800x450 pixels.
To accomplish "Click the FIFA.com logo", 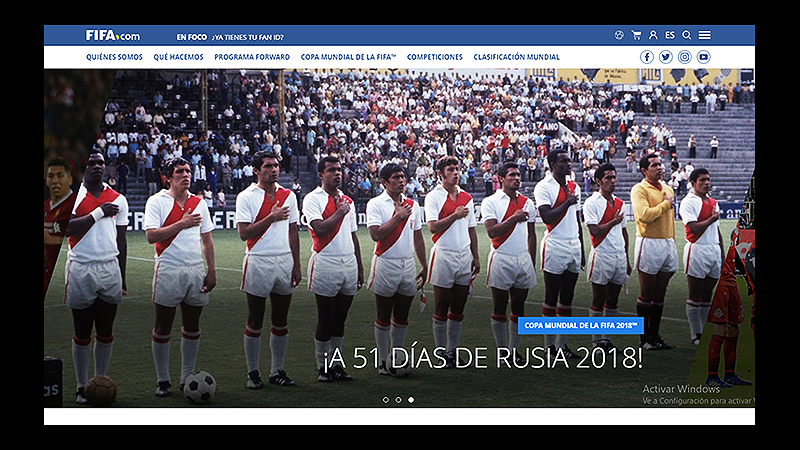I will (112, 36).
